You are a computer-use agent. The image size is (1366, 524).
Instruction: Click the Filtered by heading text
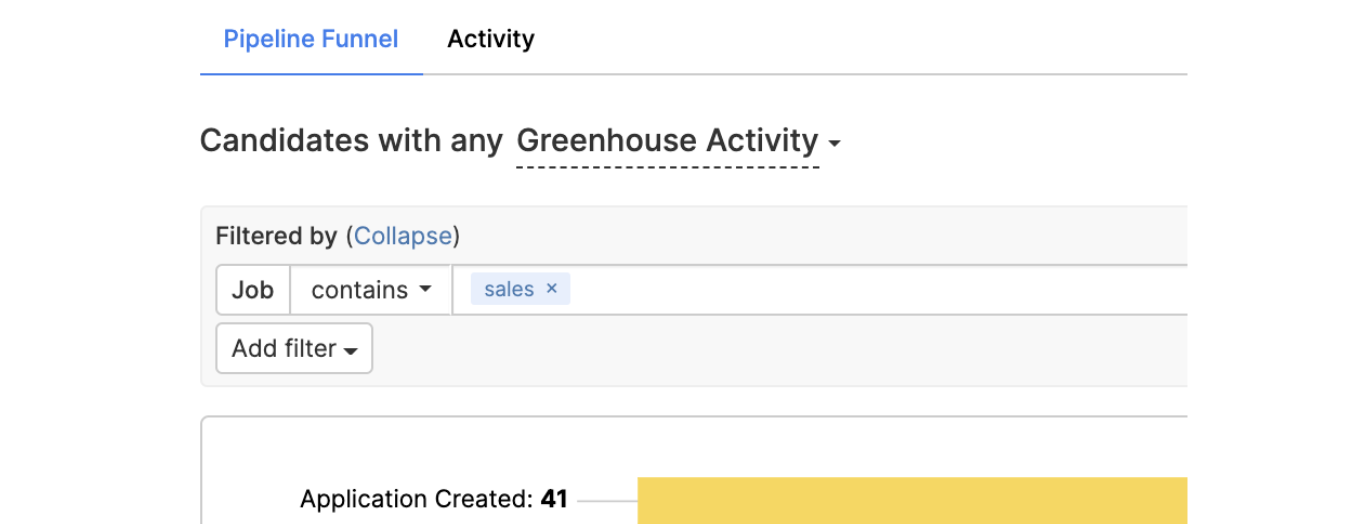point(276,236)
